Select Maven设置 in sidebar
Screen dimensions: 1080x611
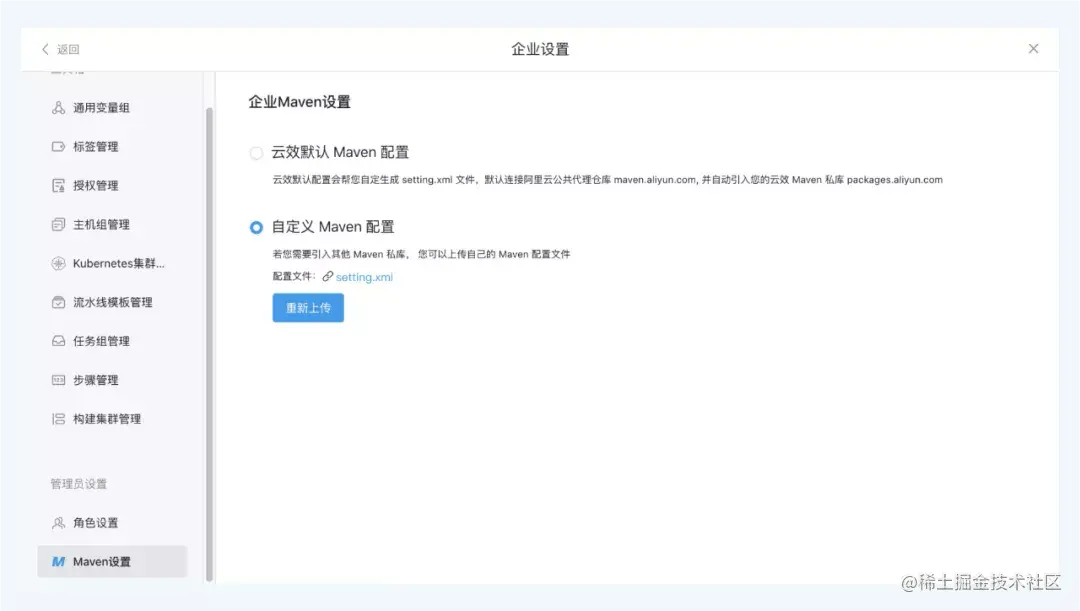tap(112, 561)
